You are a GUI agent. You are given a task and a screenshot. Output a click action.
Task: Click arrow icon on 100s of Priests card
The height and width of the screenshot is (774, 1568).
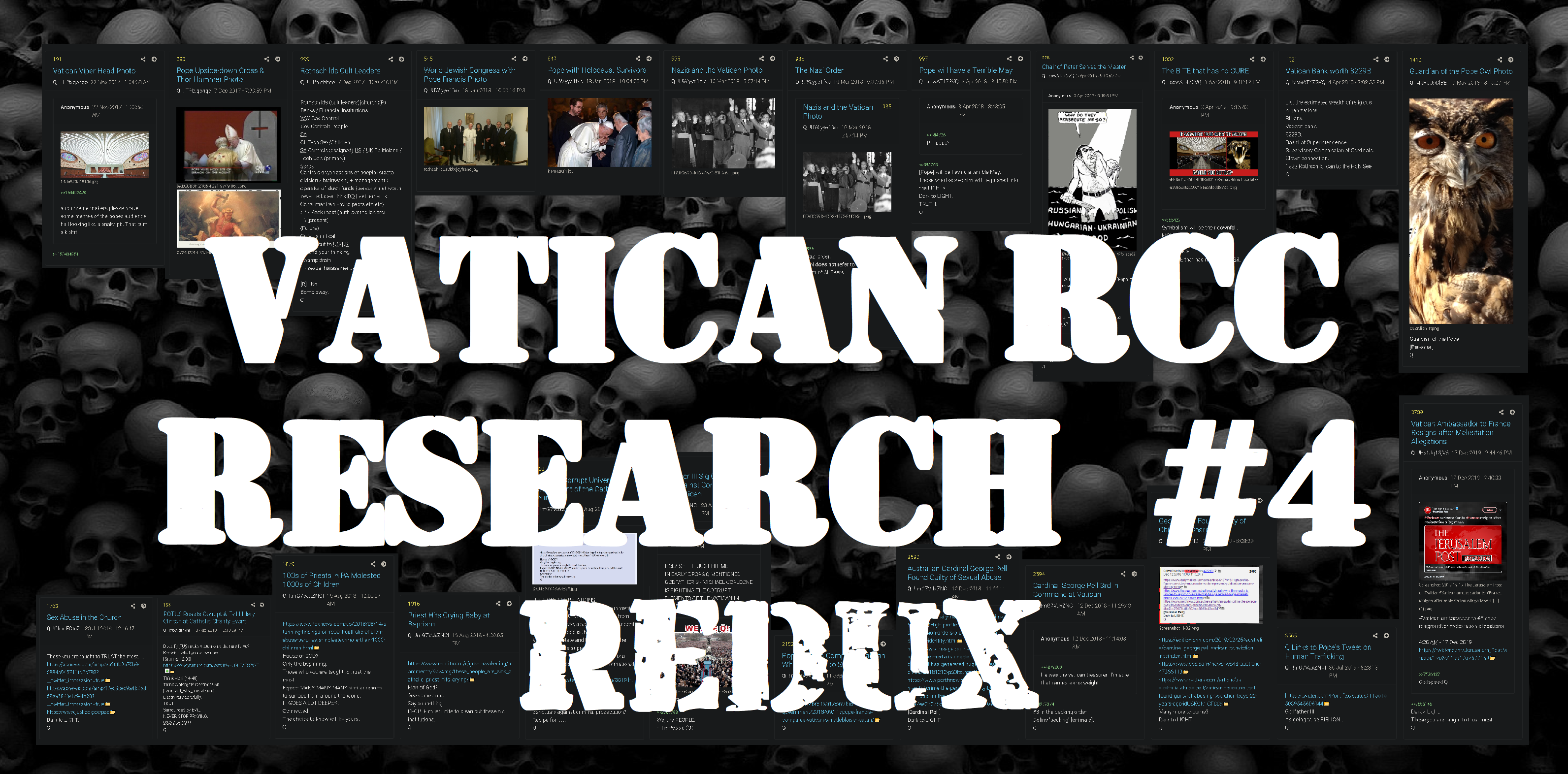click(384, 564)
